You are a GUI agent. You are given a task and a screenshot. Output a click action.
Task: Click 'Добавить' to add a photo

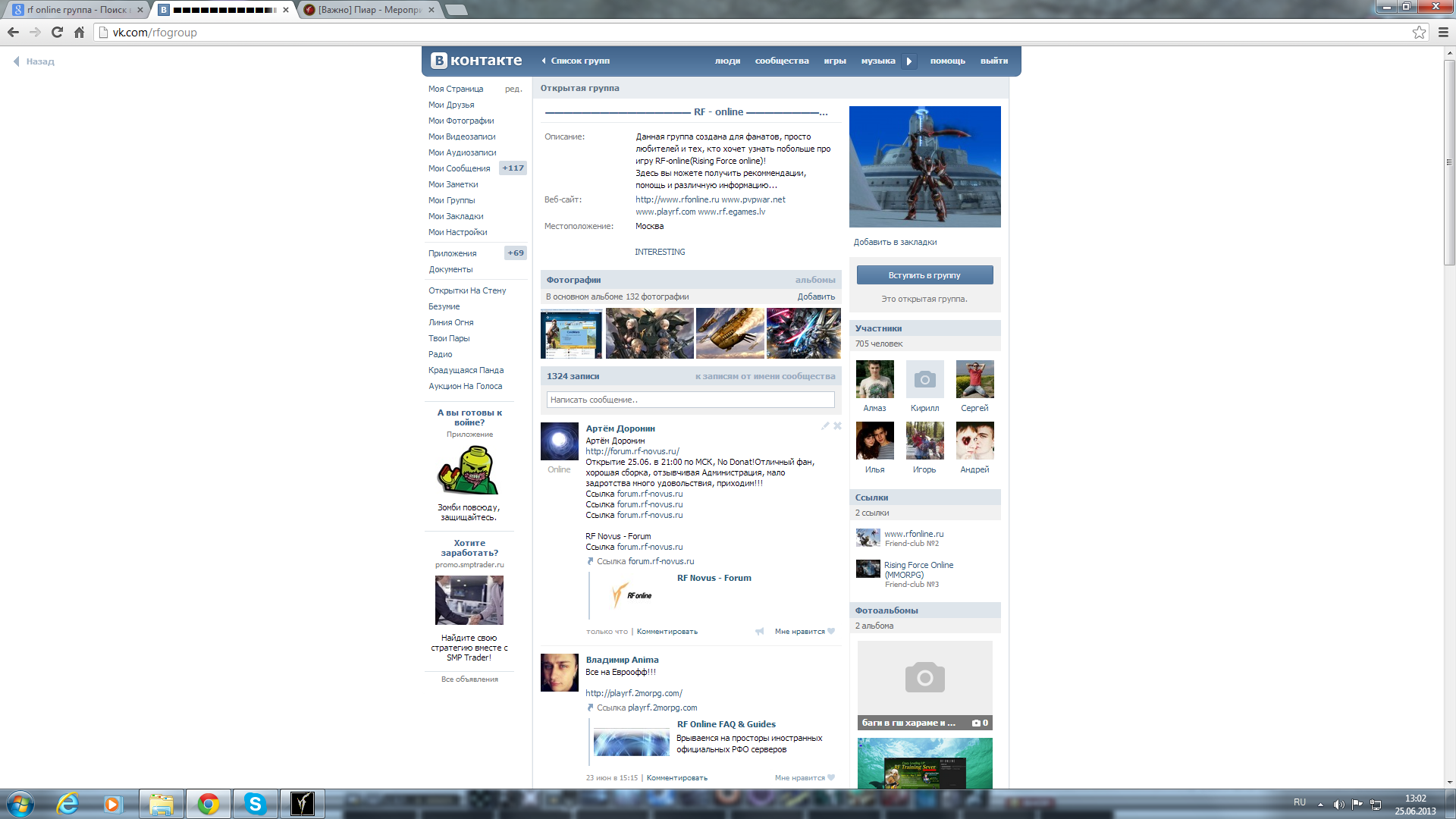pyautogui.click(x=816, y=297)
